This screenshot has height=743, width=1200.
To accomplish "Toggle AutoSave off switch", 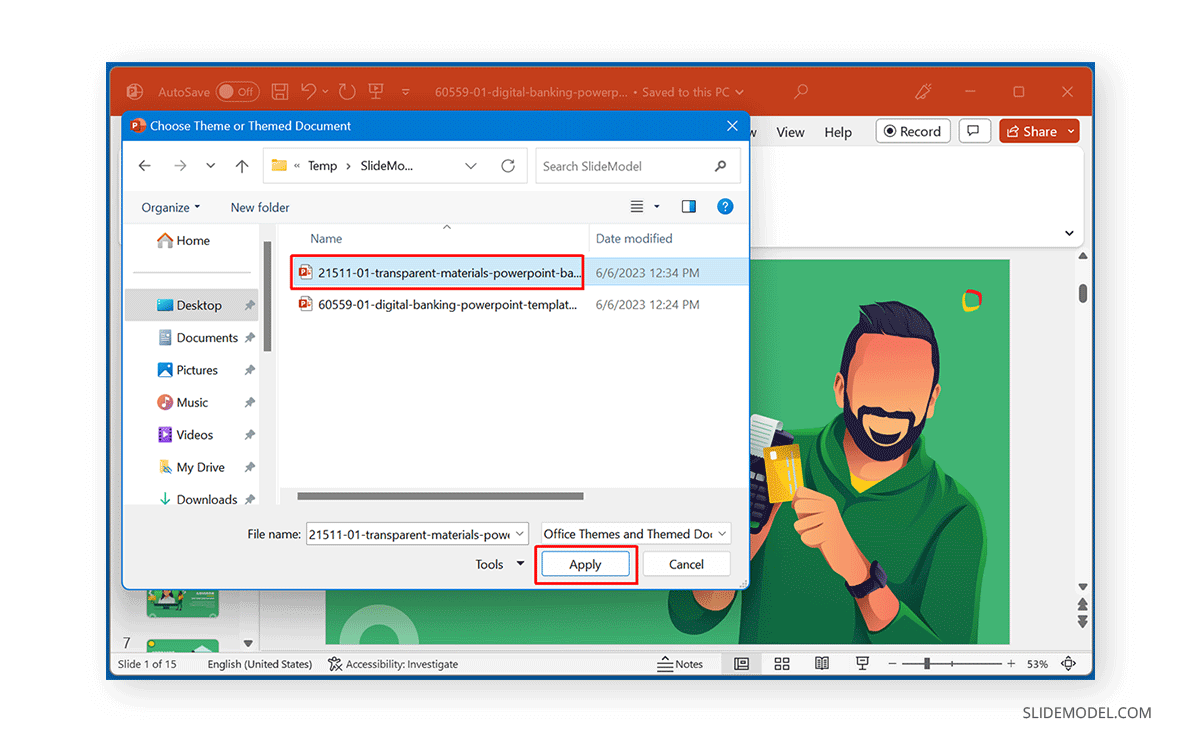I will (237, 91).
